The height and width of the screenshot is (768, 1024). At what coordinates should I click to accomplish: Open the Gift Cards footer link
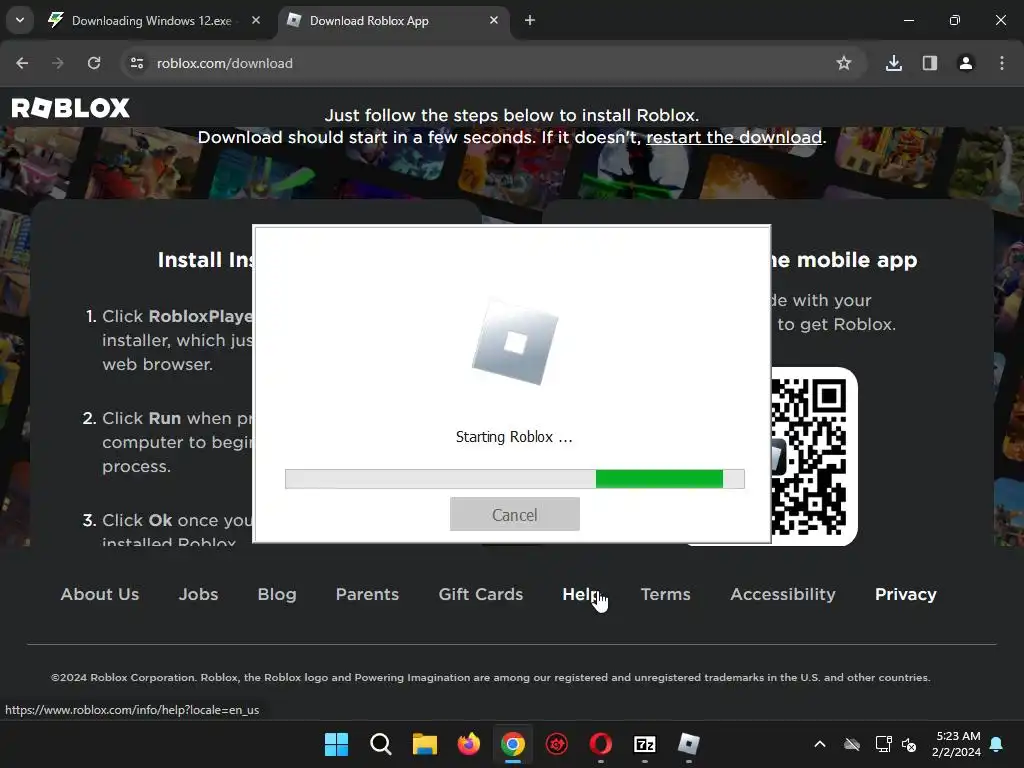click(481, 594)
